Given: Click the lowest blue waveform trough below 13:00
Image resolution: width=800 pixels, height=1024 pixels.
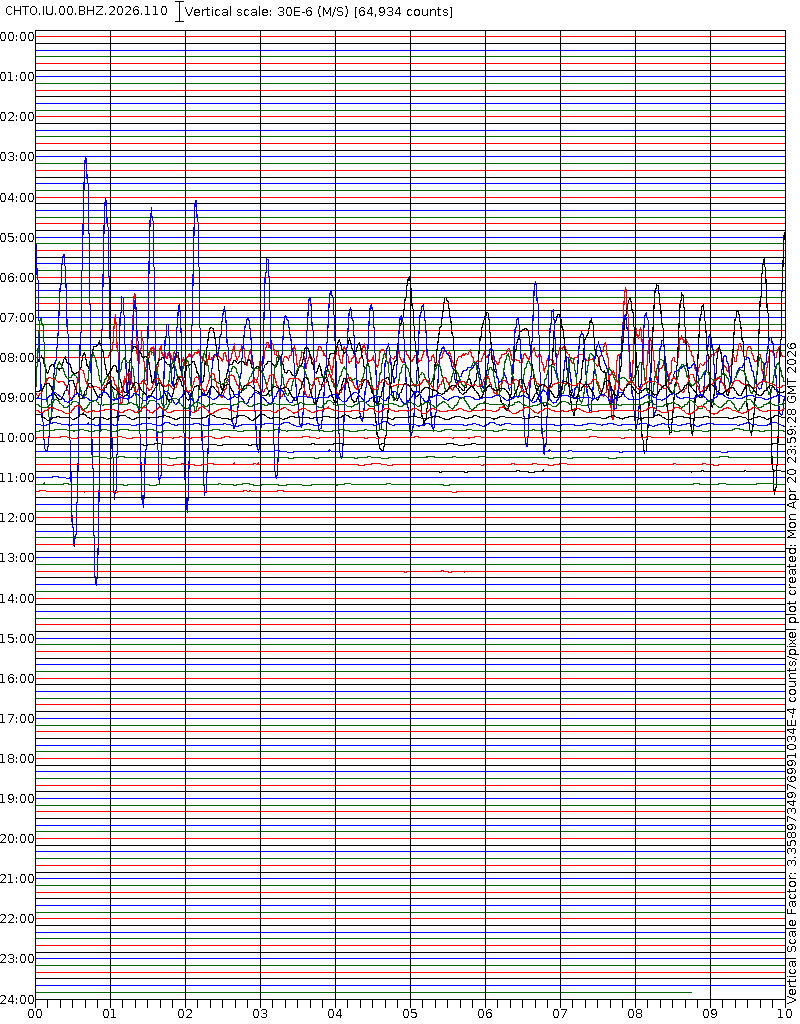Looking at the screenshot, I should click(96, 583).
